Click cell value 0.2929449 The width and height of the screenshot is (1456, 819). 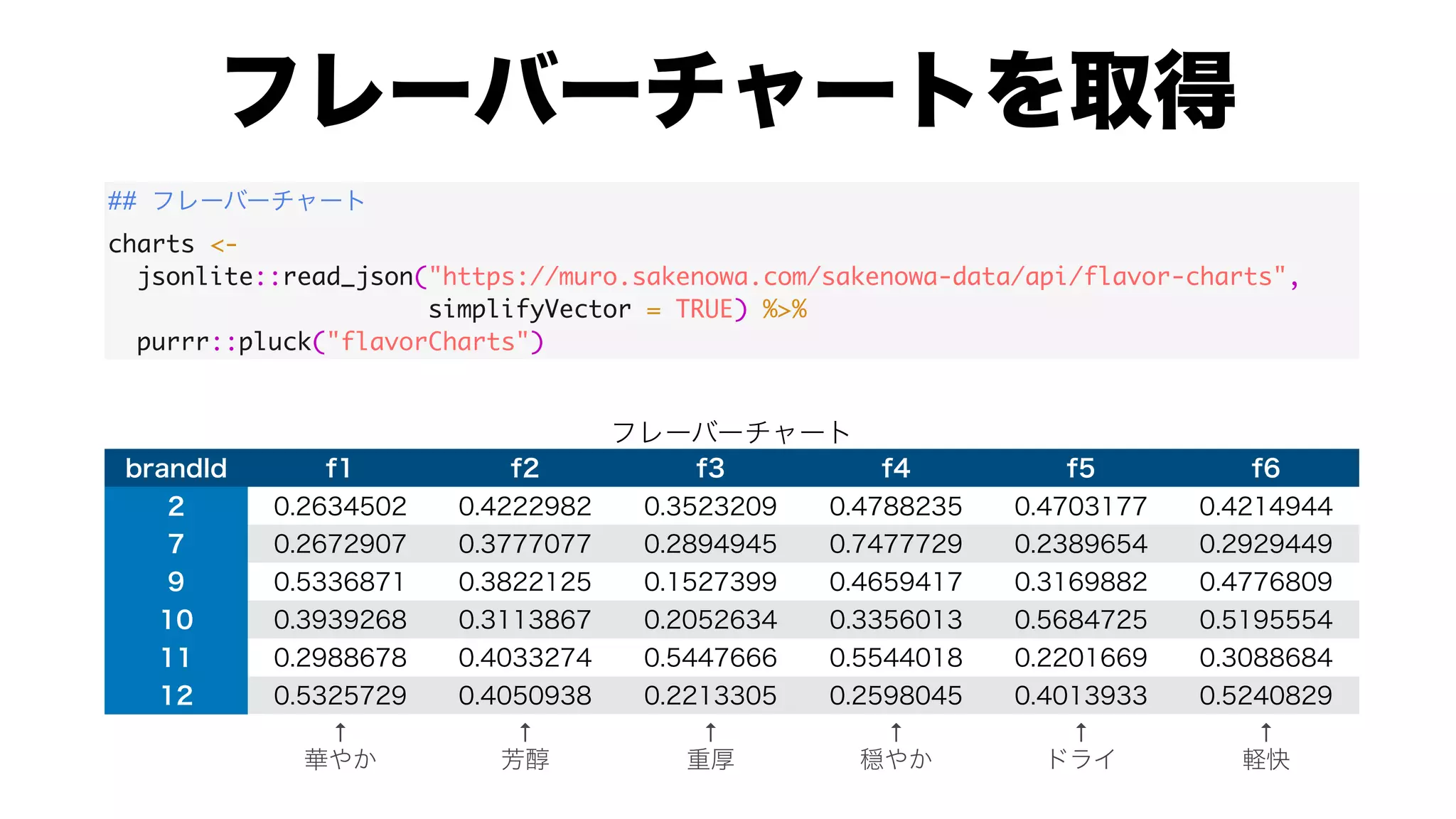(1265, 544)
